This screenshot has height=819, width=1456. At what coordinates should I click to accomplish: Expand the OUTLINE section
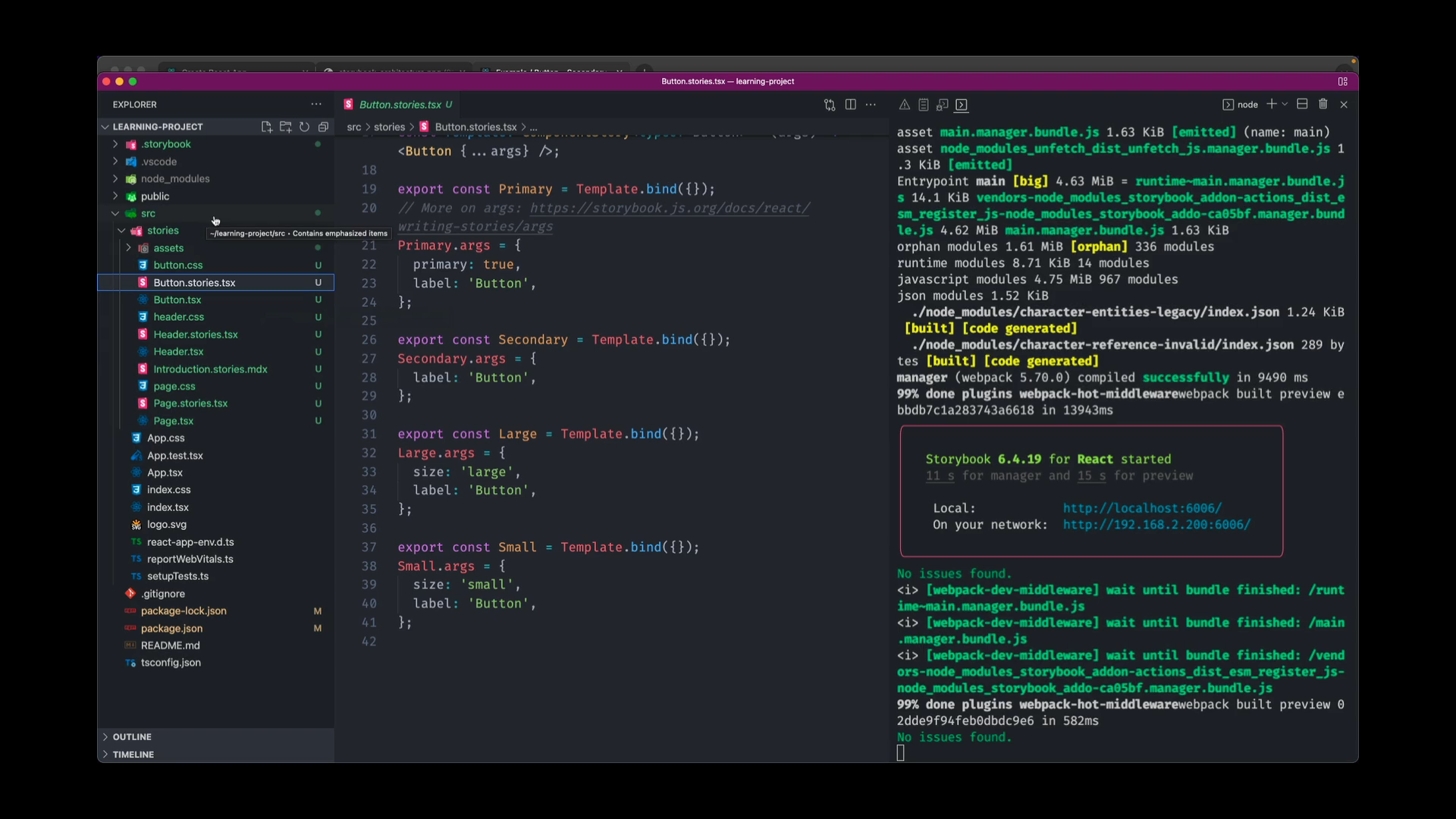point(132,737)
